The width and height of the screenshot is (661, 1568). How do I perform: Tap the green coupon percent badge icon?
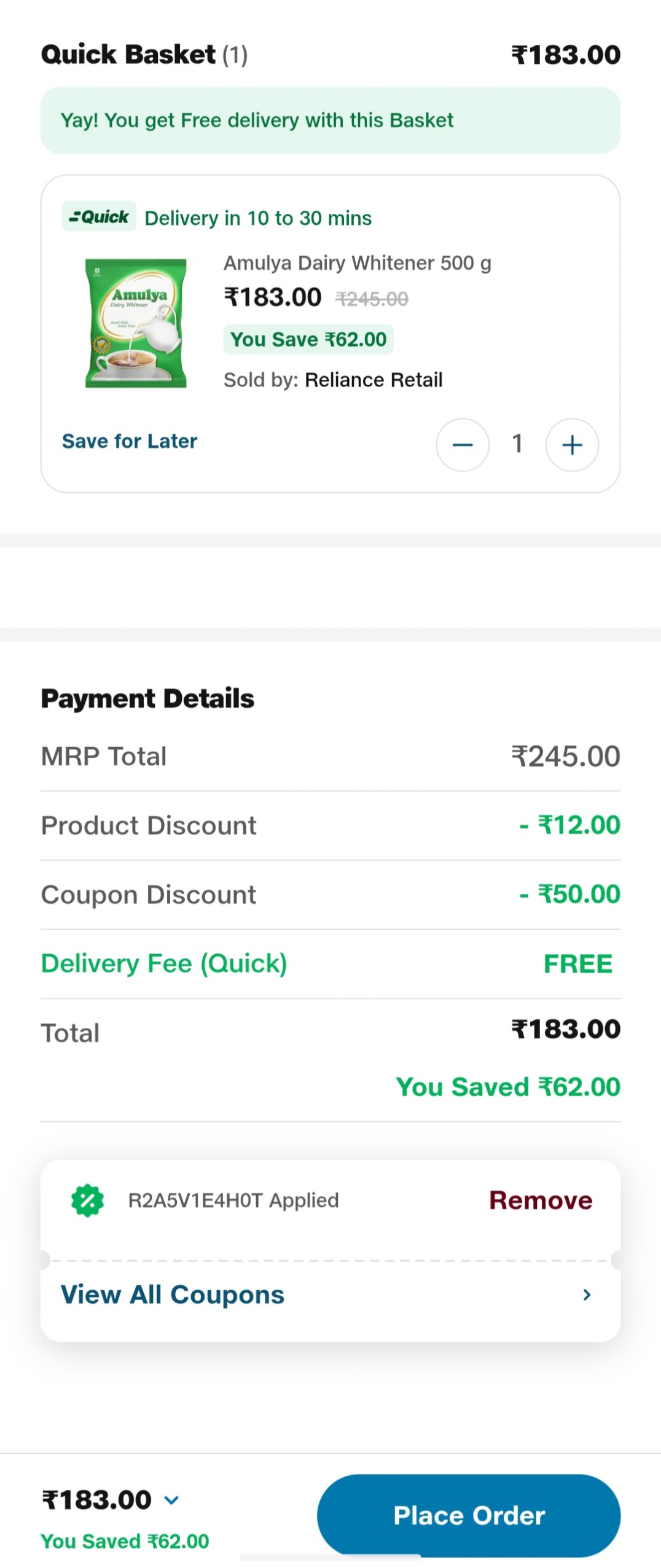(x=88, y=1200)
